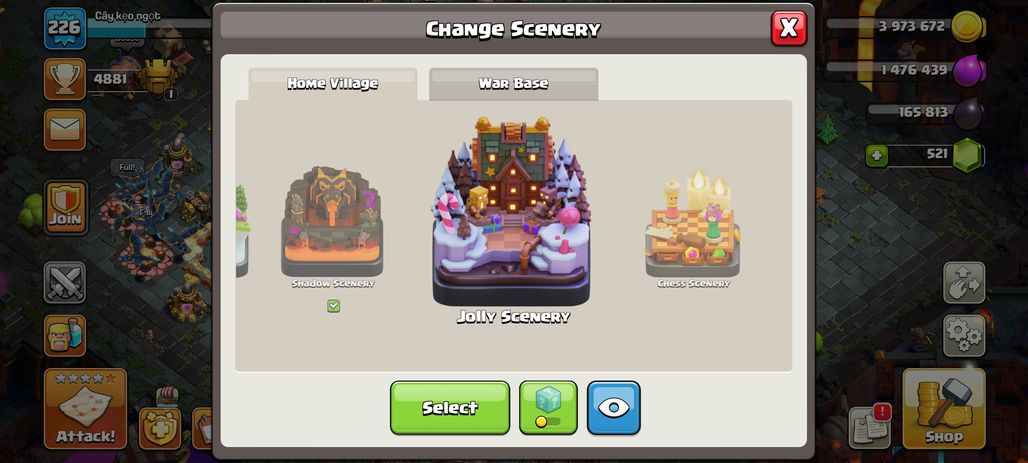The image size is (1028, 463).
Task: Switch to the War Base tab
Action: [513, 84]
